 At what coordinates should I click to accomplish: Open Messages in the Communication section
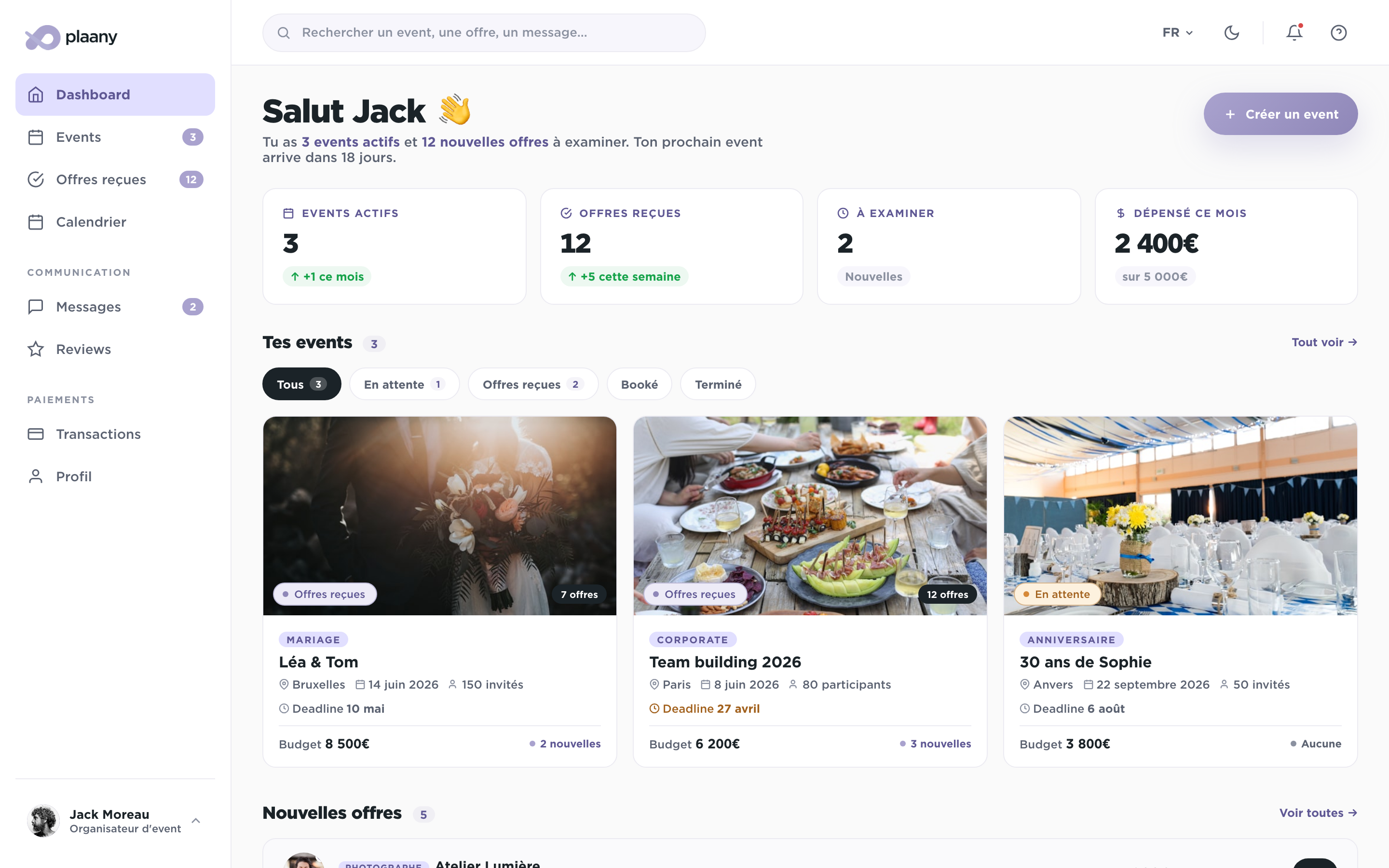(88, 307)
